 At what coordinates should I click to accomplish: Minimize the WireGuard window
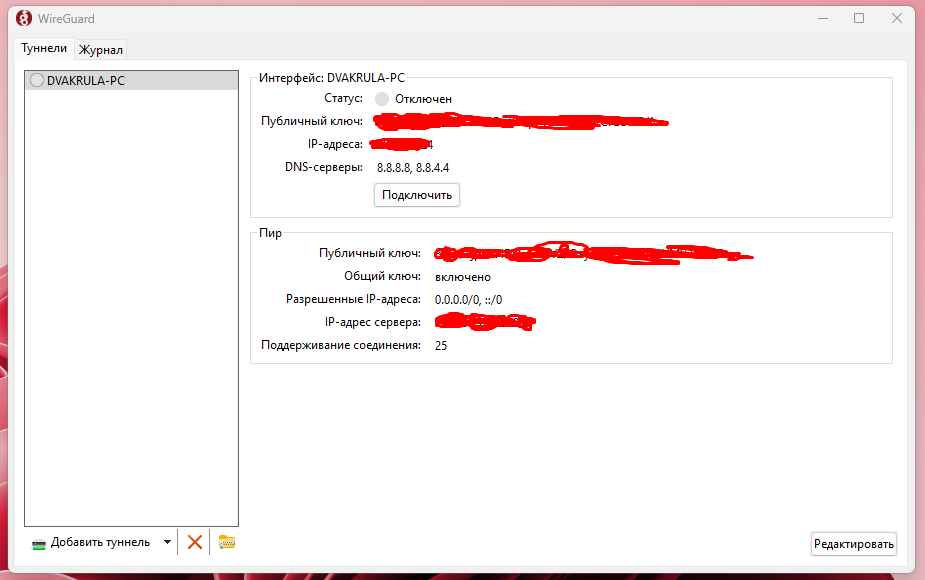coord(823,18)
